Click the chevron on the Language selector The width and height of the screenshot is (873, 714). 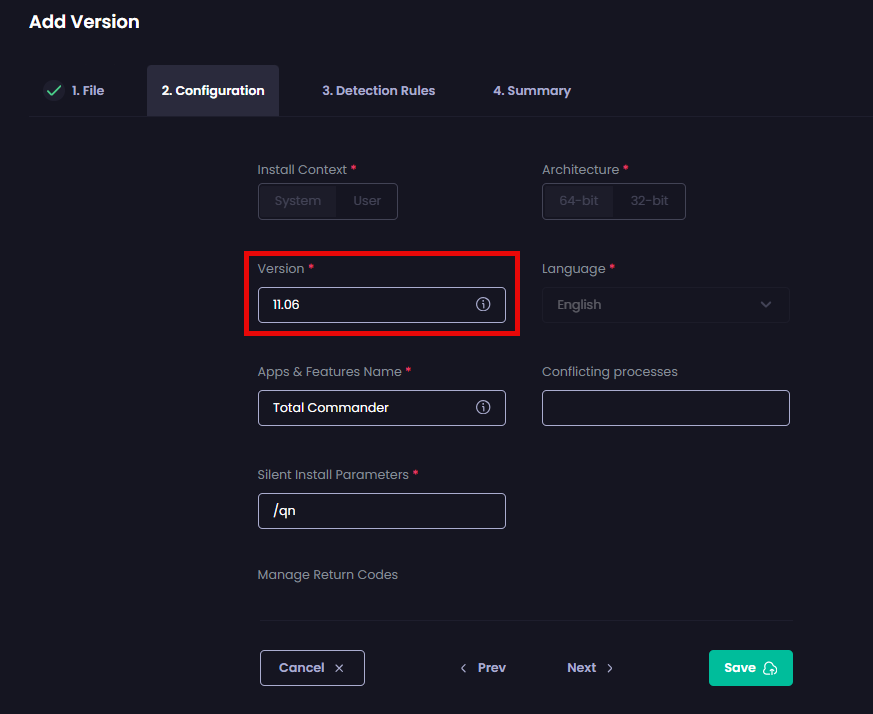click(768, 304)
